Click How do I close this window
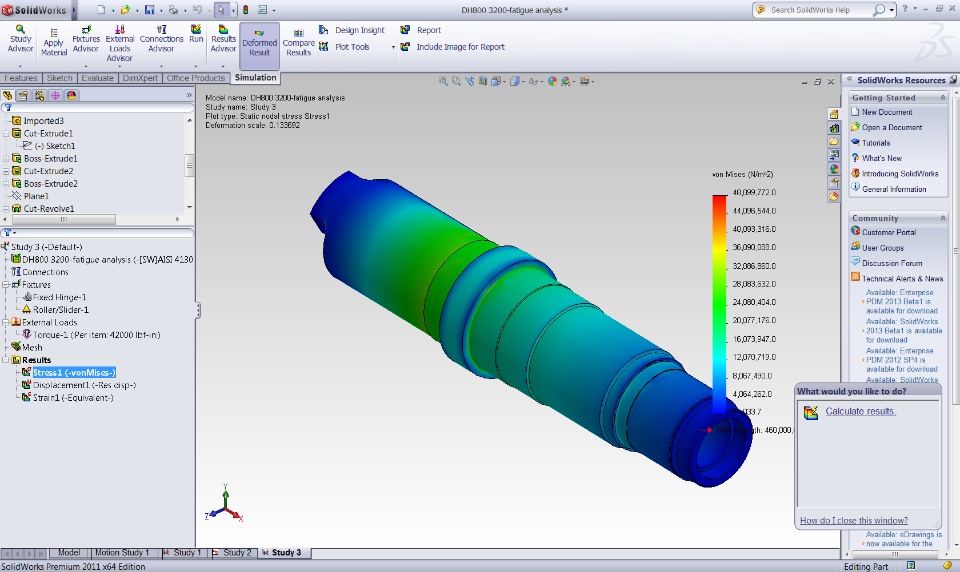 [x=853, y=521]
